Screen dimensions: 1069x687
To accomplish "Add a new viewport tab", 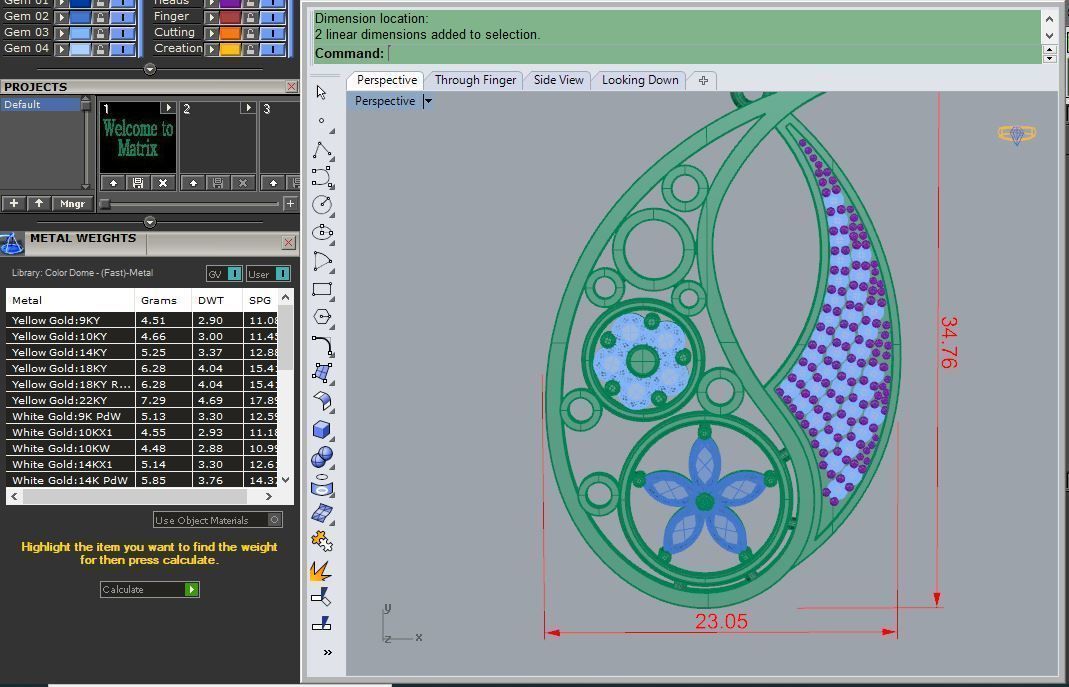I will point(703,80).
